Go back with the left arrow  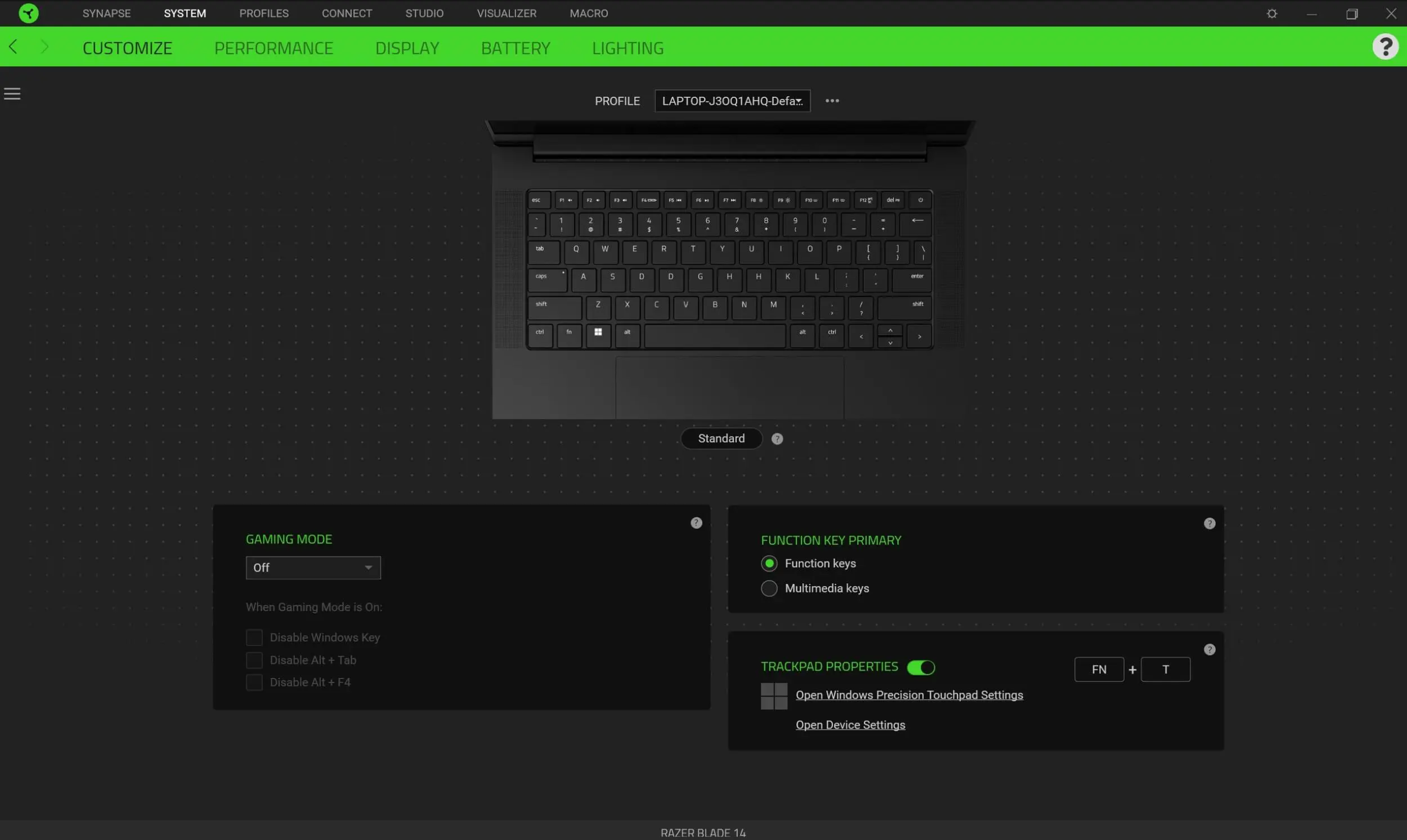coord(14,47)
